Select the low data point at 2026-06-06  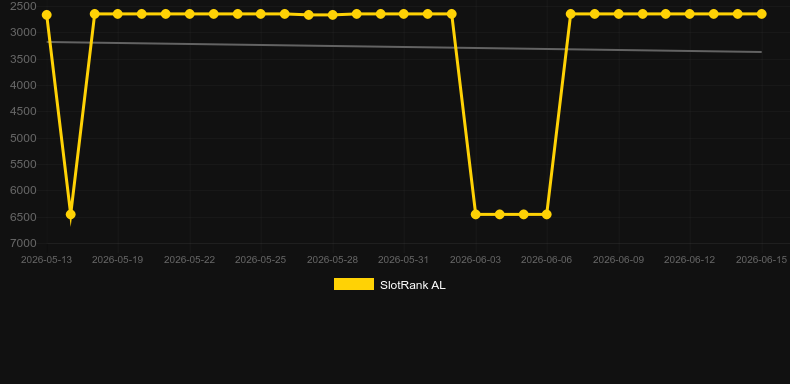[547, 215]
